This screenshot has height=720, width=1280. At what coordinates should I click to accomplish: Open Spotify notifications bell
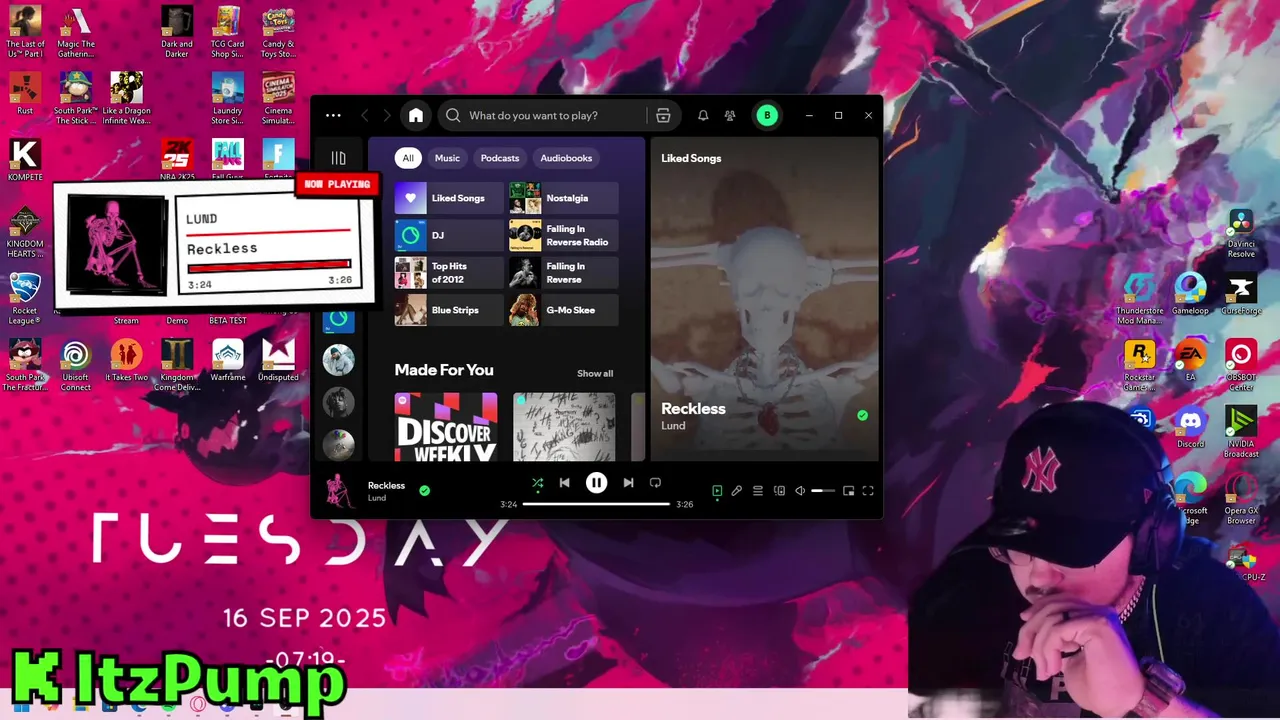703,115
